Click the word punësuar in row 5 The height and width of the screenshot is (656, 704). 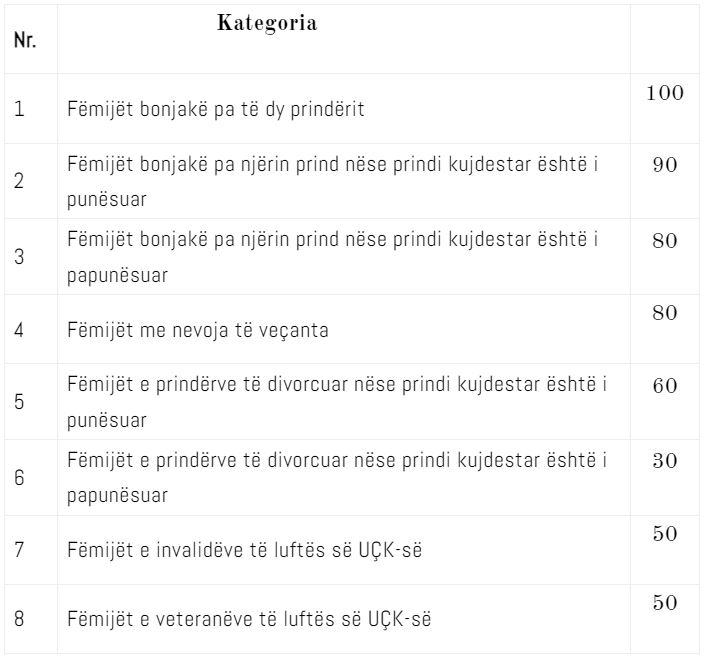[107, 421]
